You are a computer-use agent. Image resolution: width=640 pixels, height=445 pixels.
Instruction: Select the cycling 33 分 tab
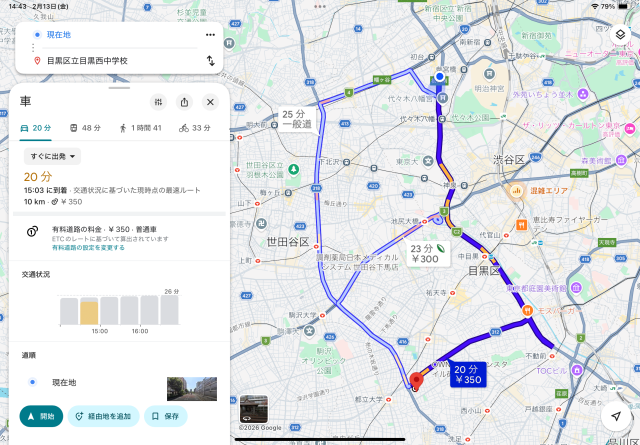coord(195,128)
